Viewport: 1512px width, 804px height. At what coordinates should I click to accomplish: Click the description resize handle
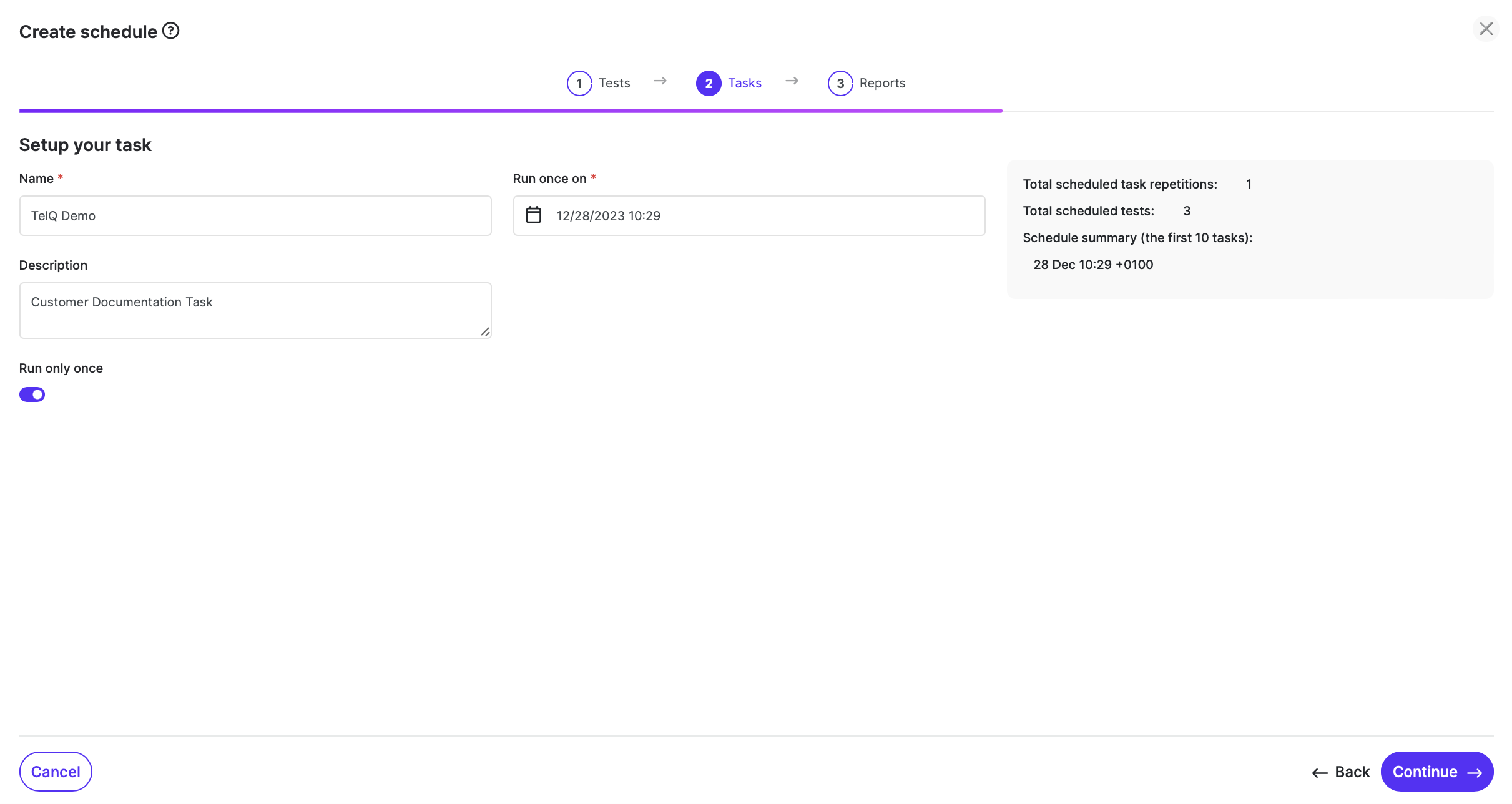[x=485, y=332]
